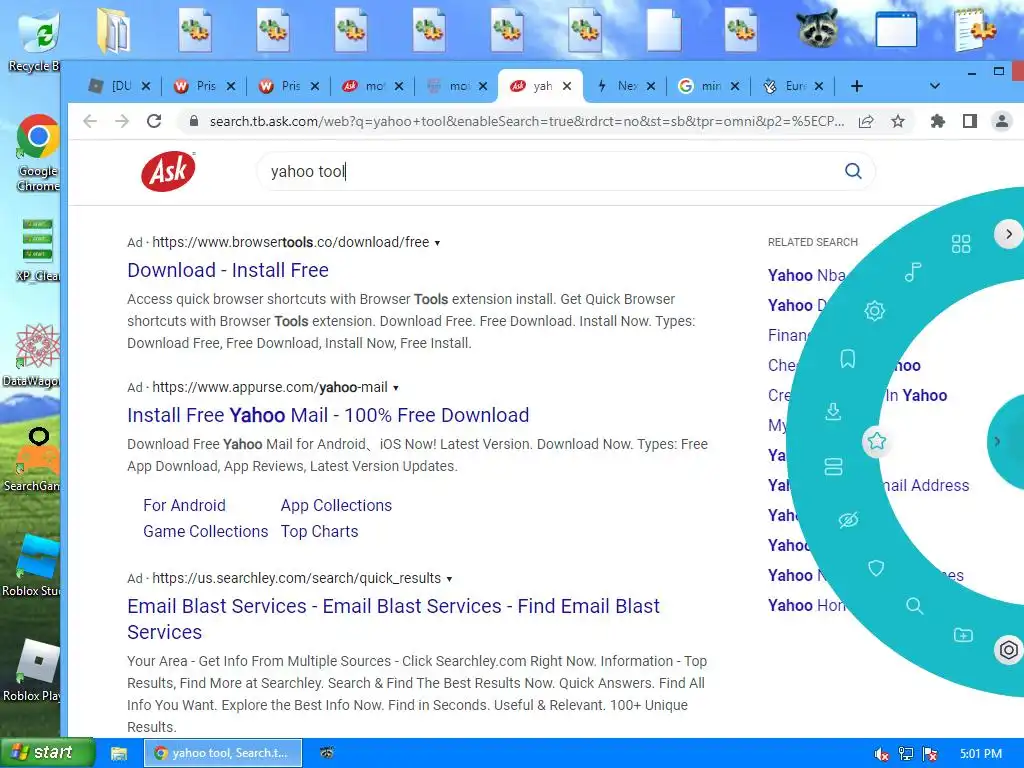Image resolution: width=1024 pixels, height=768 pixels.
Task: Share this page via address bar icon
Action: 866,121
